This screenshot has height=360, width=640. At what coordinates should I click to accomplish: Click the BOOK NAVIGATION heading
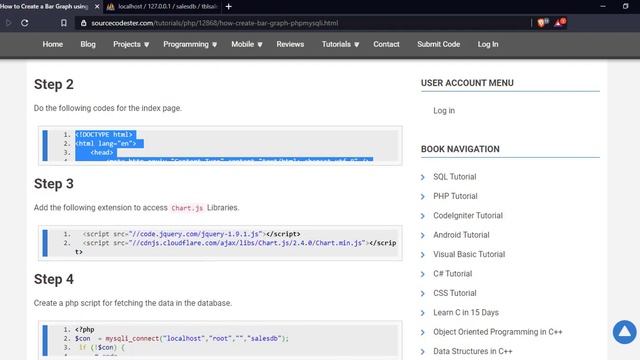(460, 149)
